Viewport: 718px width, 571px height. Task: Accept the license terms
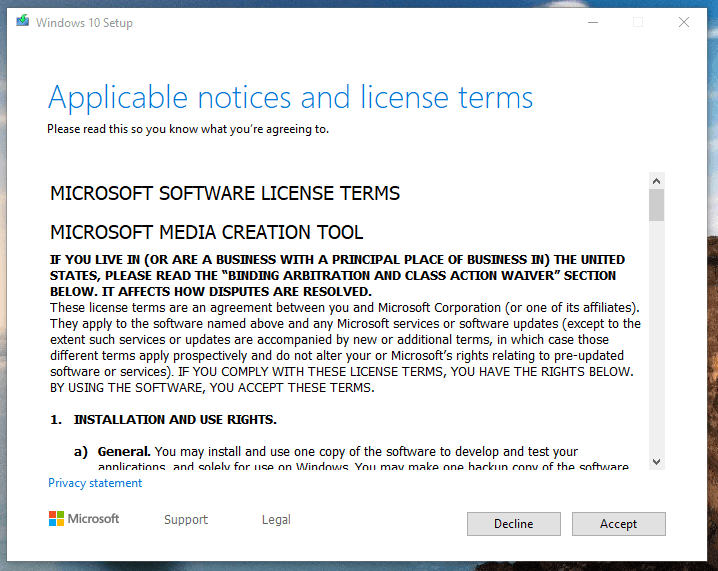(x=618, y=523)
